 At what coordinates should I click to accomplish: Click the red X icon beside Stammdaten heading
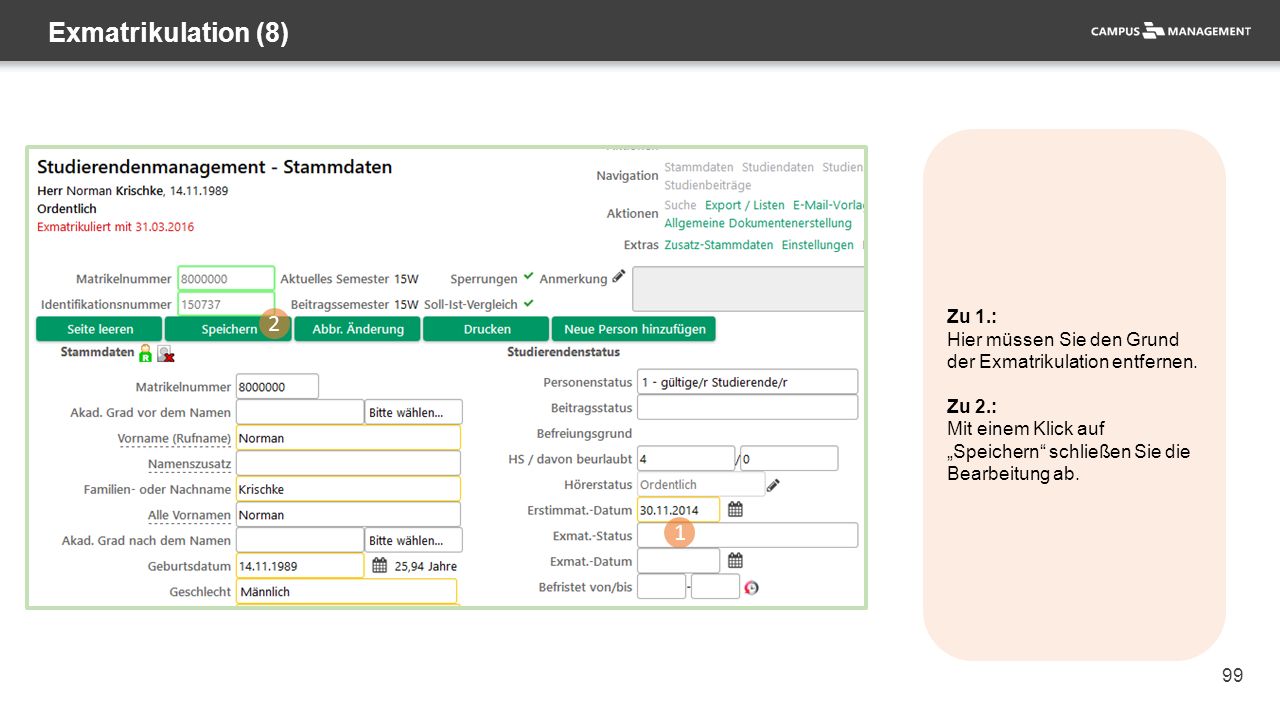(x=166, y=353)
